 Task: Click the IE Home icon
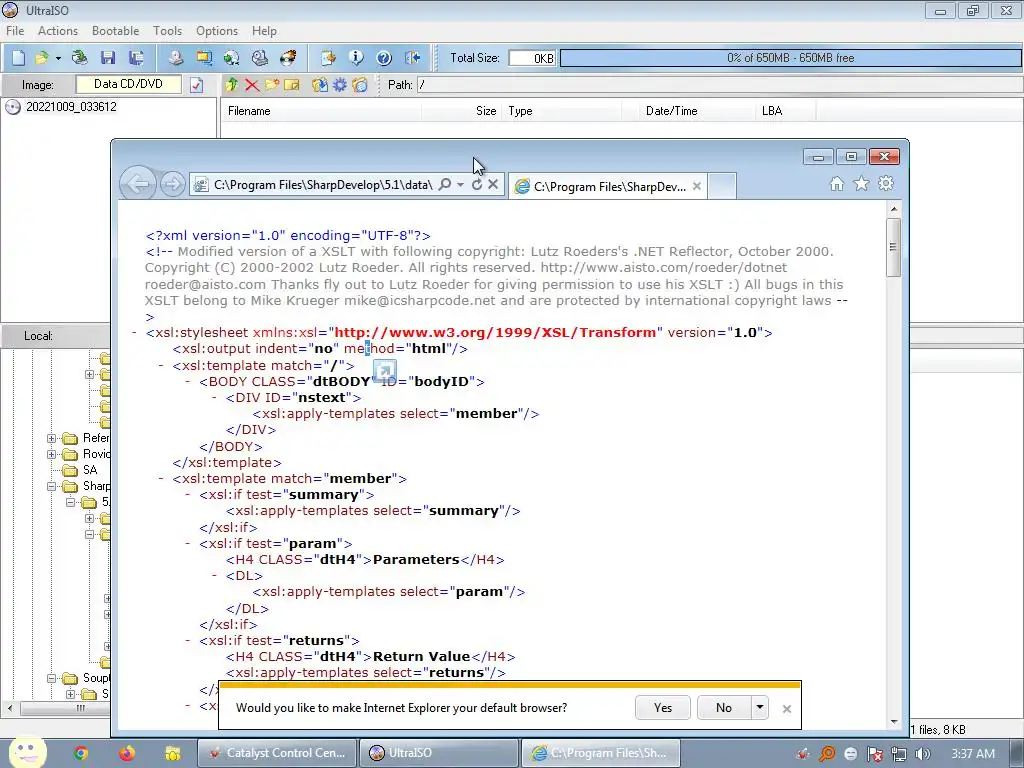[837, 184]
